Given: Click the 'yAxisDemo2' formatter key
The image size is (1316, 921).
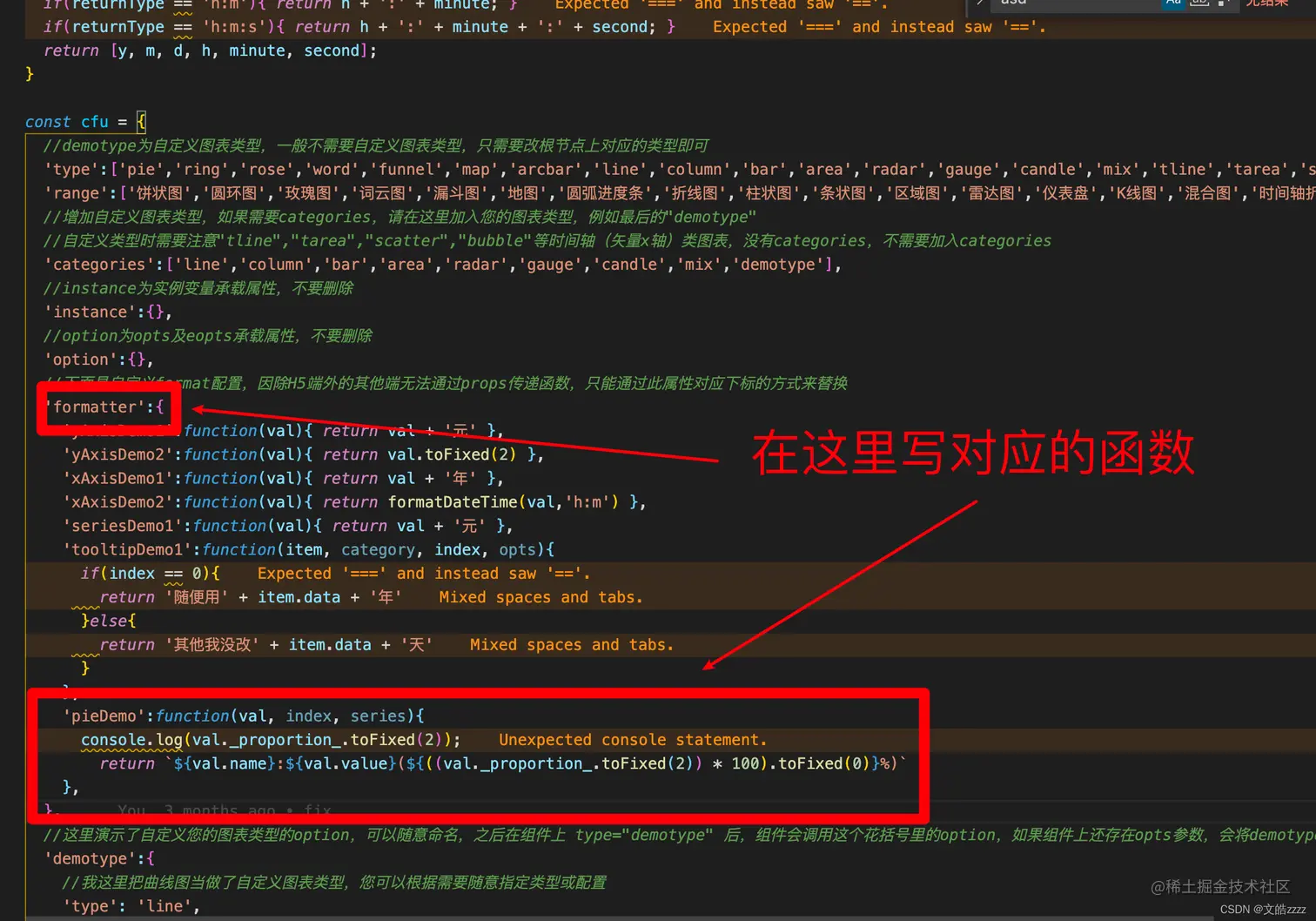Looking at the screenshot, I should click(x=117, y=454).
